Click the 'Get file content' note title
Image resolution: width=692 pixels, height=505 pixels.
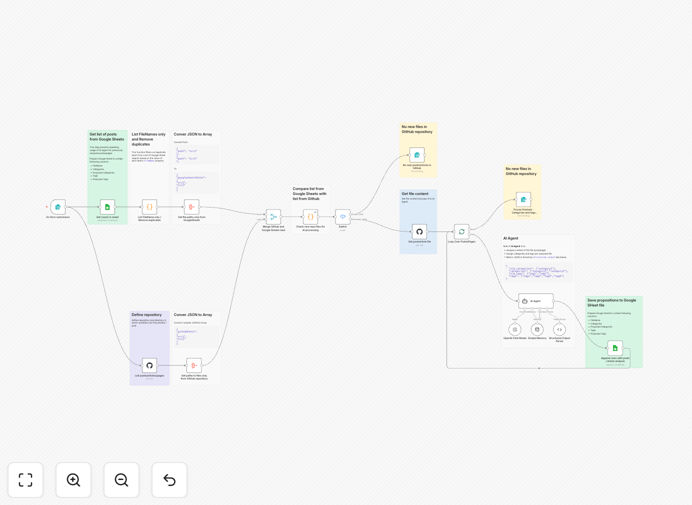415,194
